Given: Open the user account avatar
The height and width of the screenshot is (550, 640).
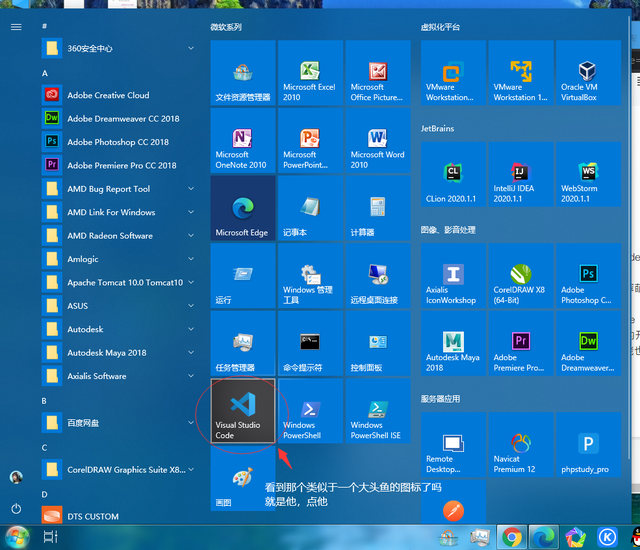Looking at the screenshot, I should pos(16,477).
